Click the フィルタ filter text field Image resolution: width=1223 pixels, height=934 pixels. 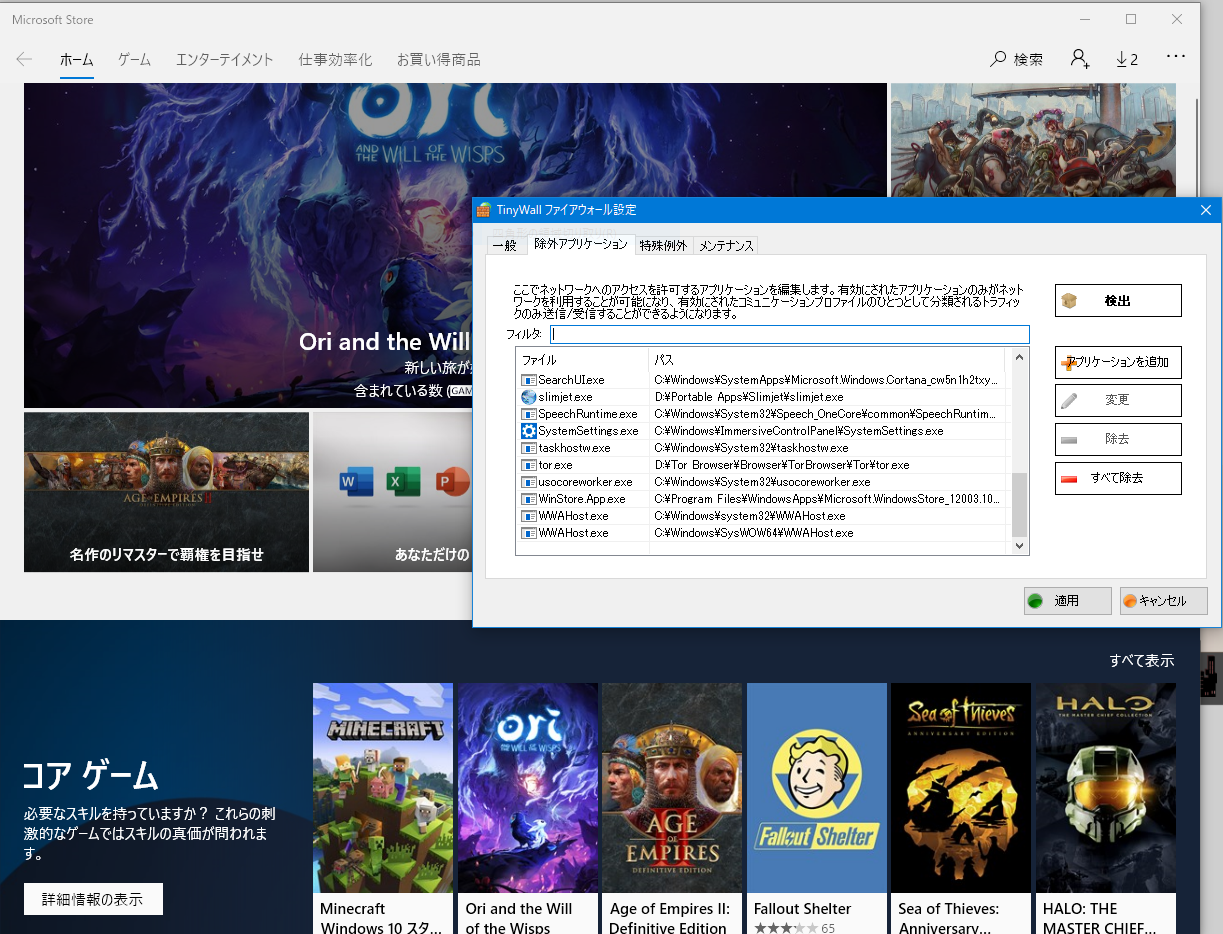click(789, 334)
